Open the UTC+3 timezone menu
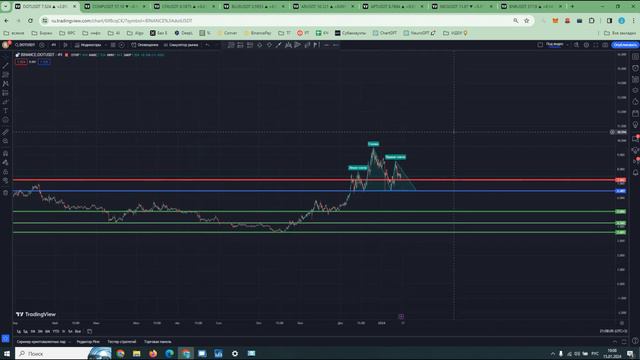Viewport: 640px width, 360px height. click(x=613, y=331)
